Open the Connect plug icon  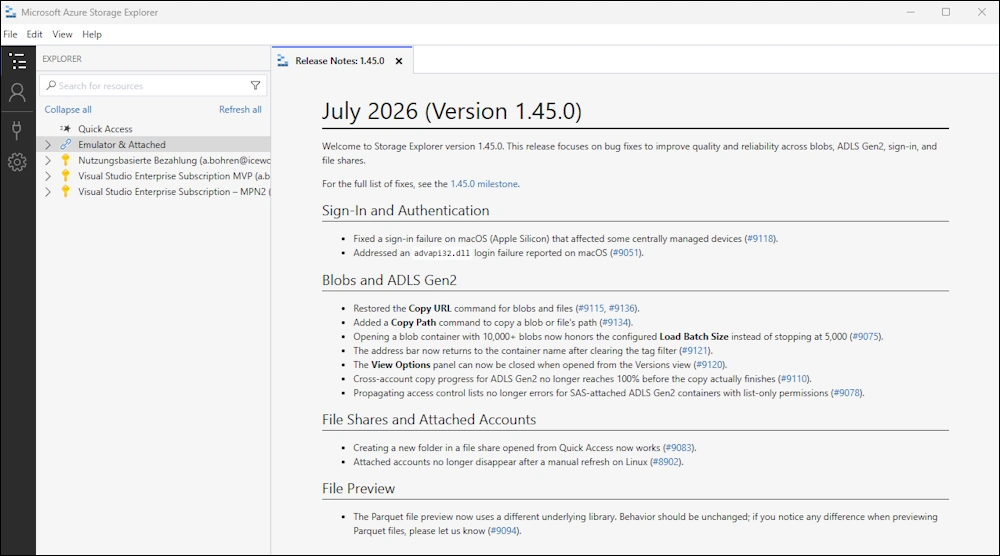17,130
